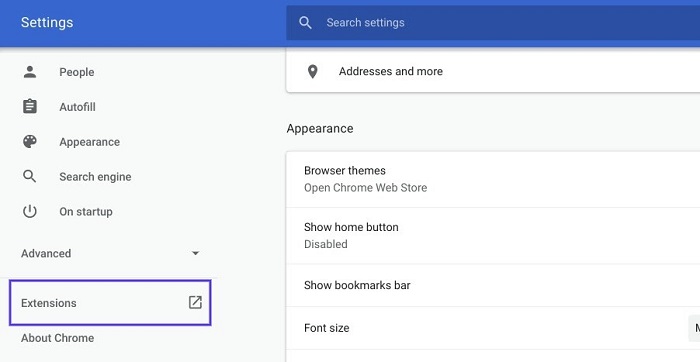The image size is (700, 362).
Task: Click the Appearance palette icon
Action: 30,141
